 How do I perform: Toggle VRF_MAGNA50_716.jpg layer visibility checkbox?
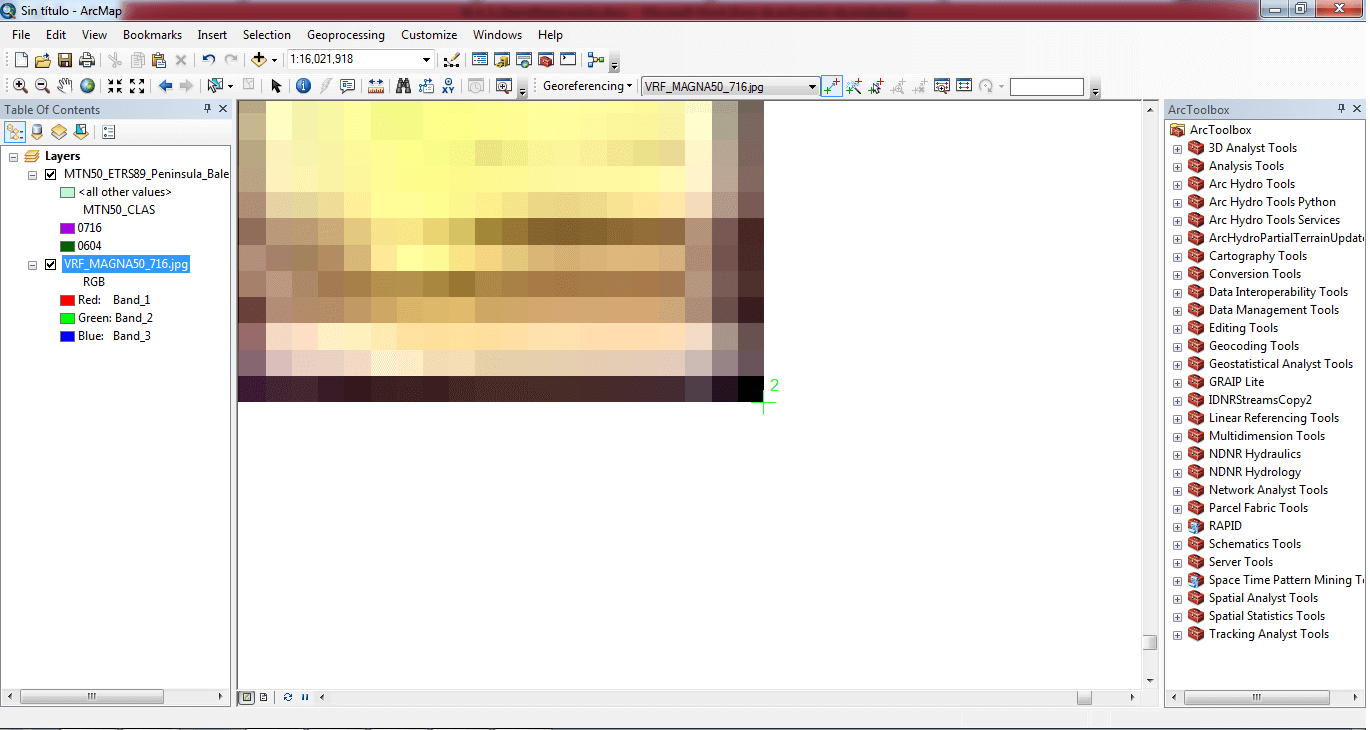[x=51, y=264]
